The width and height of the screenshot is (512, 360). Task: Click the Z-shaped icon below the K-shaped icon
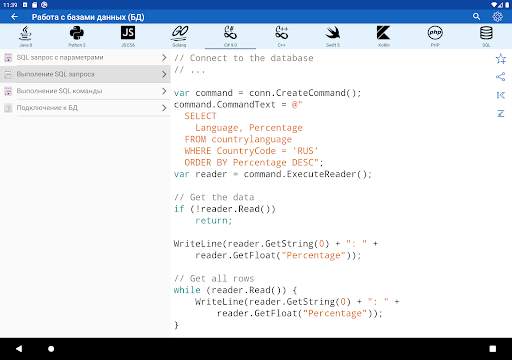point(501,114)
